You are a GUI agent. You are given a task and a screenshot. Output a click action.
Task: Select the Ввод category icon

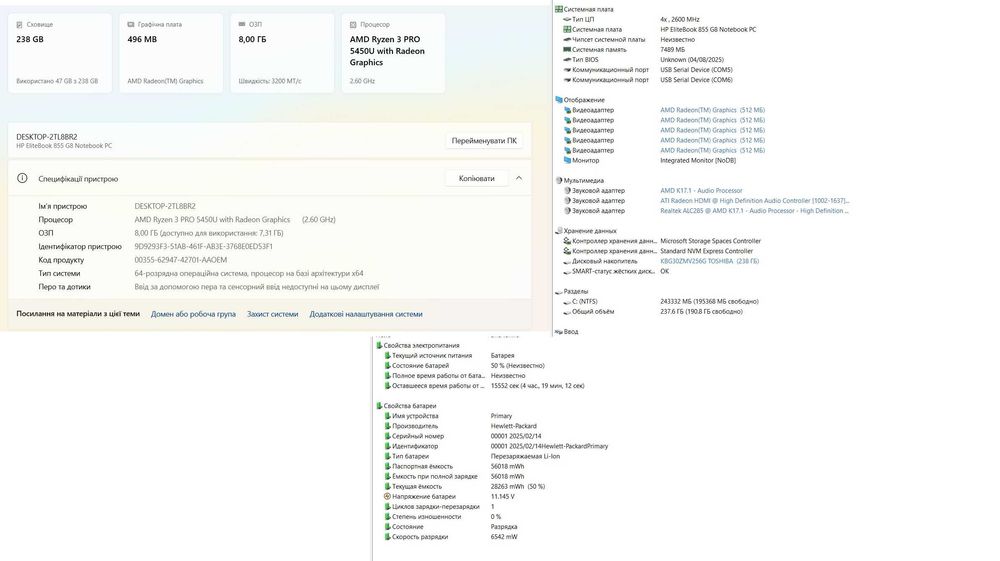559,332
